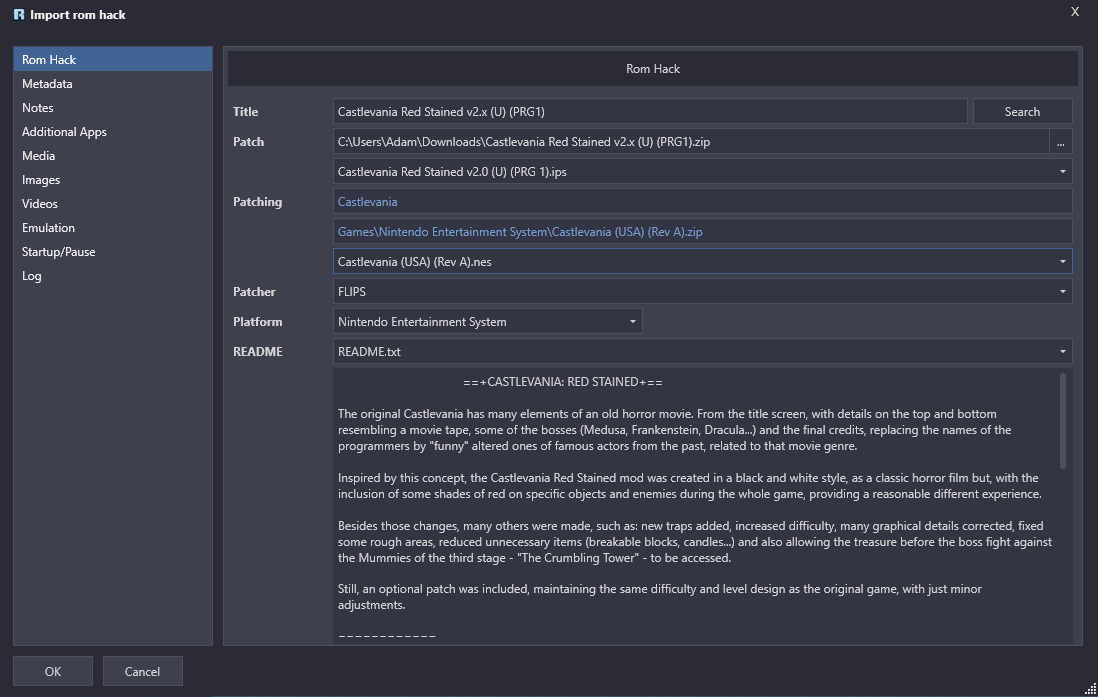Open Startup/Pause section
This screenshot has height=697, width=1098.
113,251
